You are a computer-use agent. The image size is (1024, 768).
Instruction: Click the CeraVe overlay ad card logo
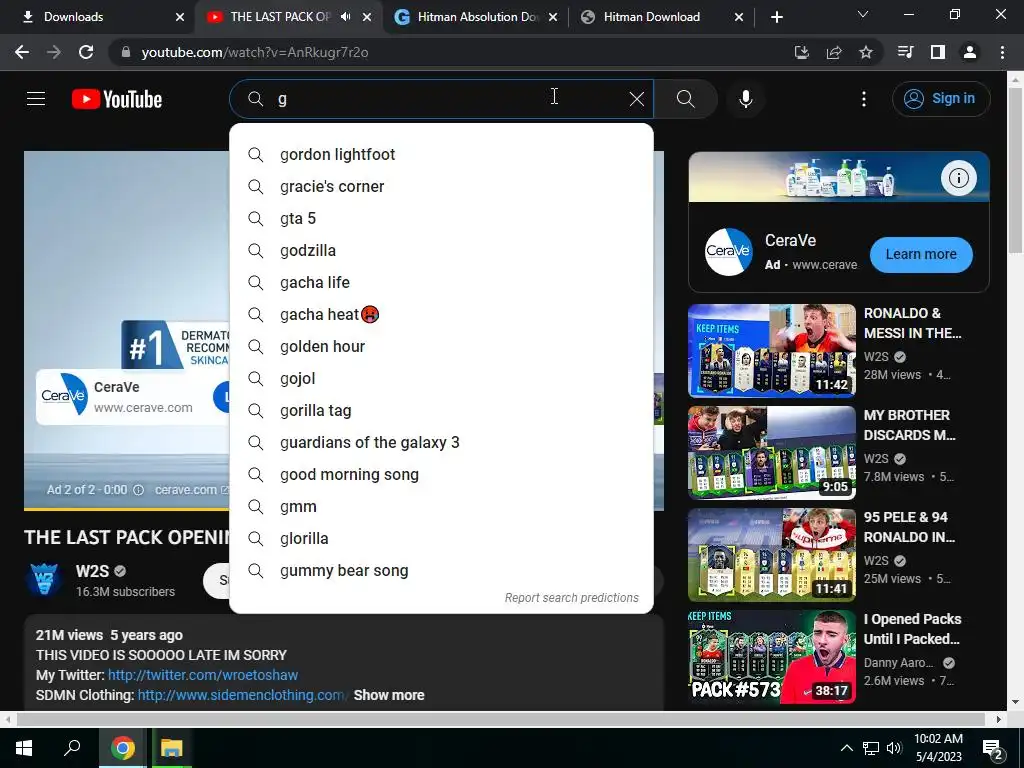[63, 394]
